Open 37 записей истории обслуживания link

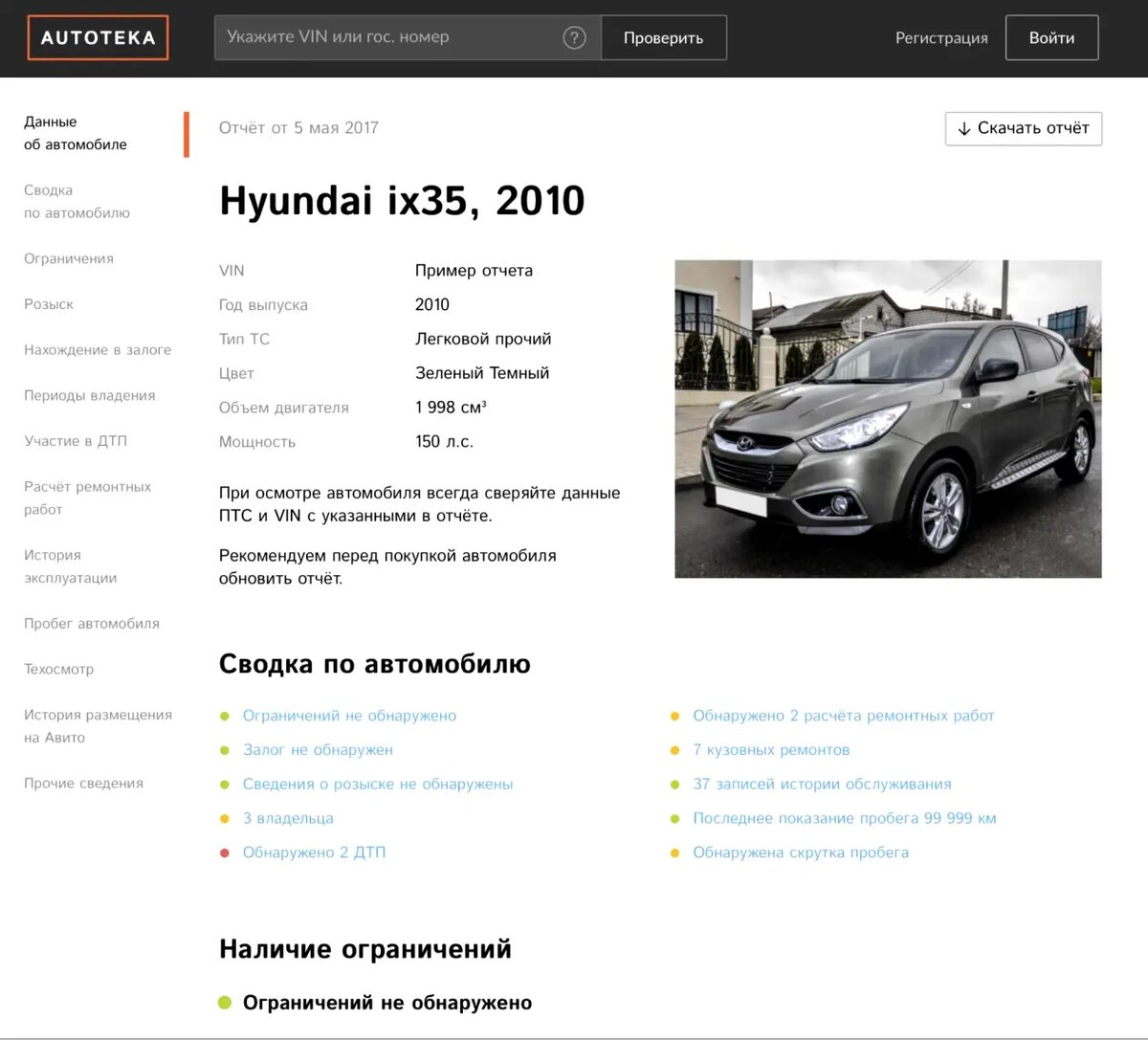[822, 785]
